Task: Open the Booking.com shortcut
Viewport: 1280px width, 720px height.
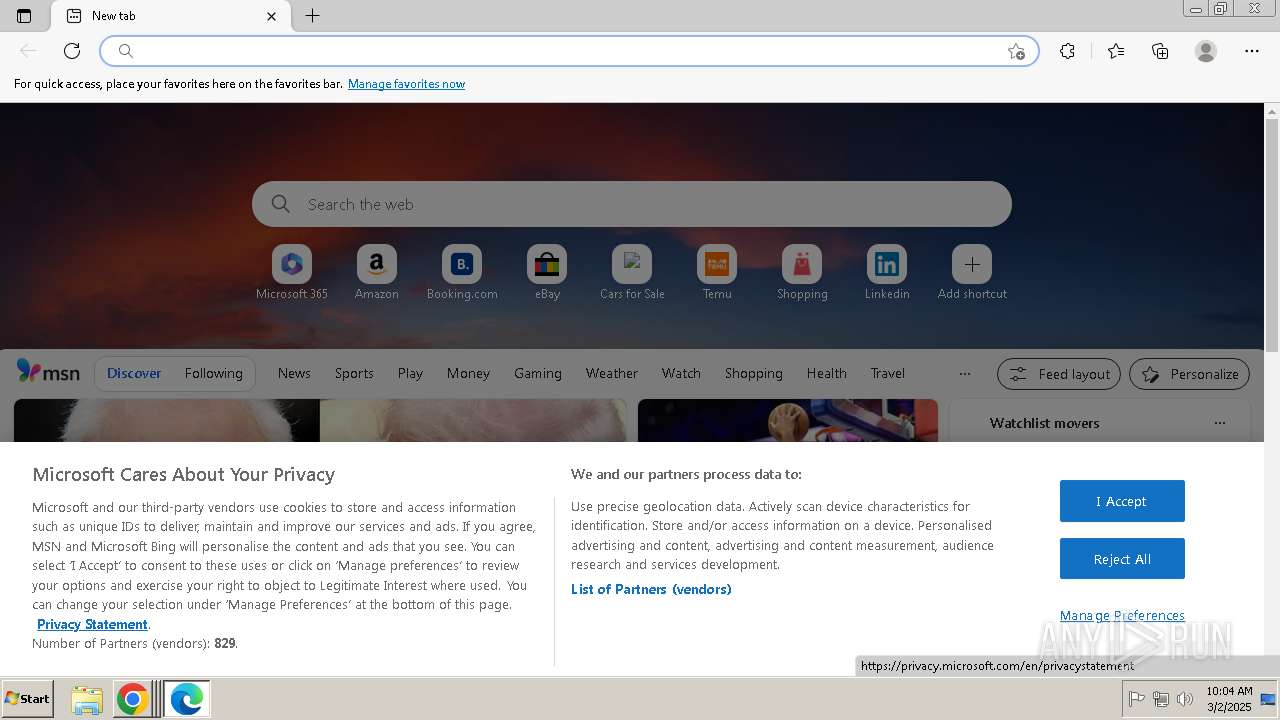Action: coord(462,272)
